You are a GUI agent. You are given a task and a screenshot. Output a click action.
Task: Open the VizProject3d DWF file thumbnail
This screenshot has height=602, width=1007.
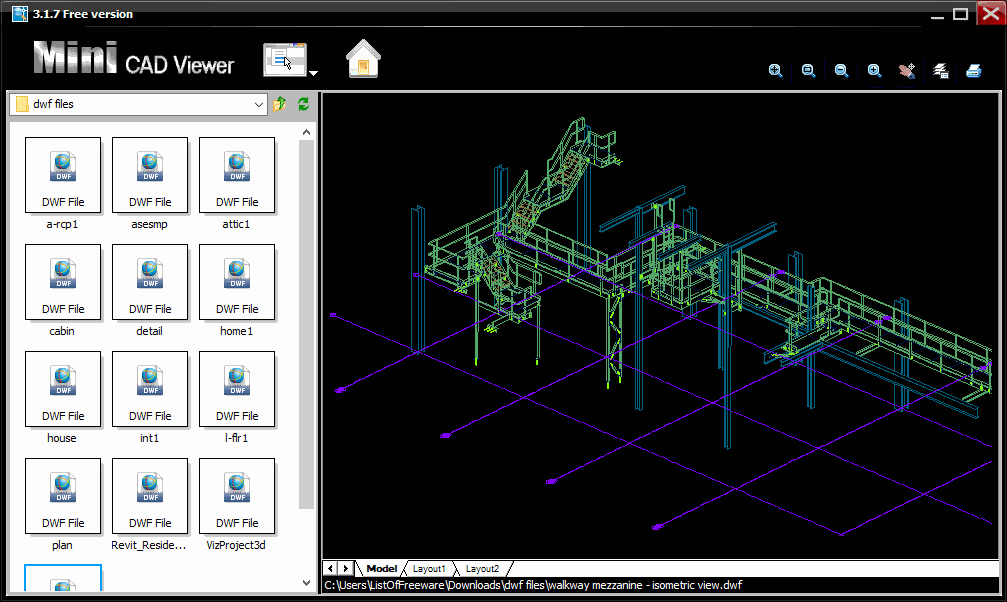[x=237, y=496]
